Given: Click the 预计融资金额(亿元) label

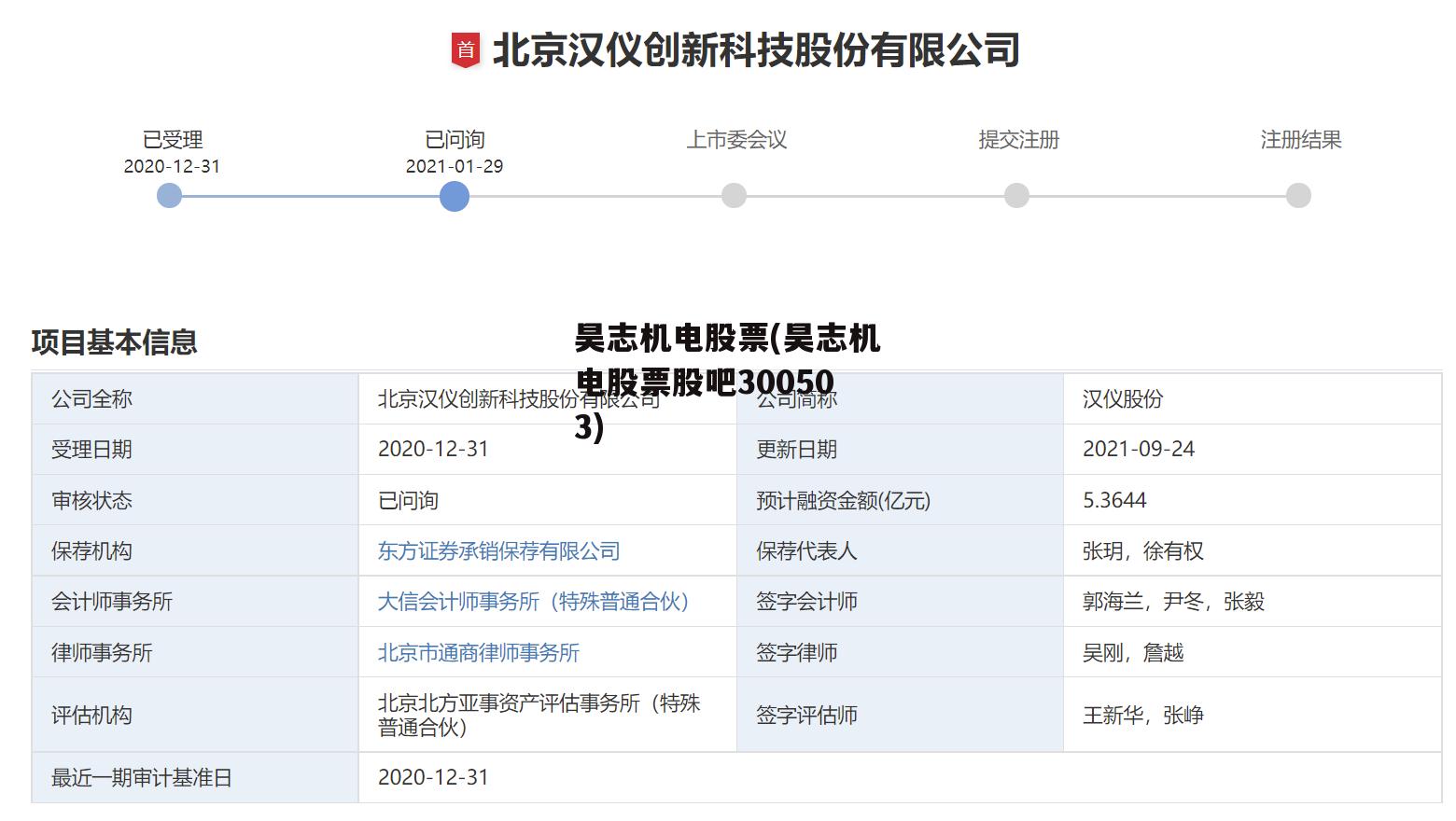Looking at the screenshot, I should pyautogui.click(x=843, y=501).
